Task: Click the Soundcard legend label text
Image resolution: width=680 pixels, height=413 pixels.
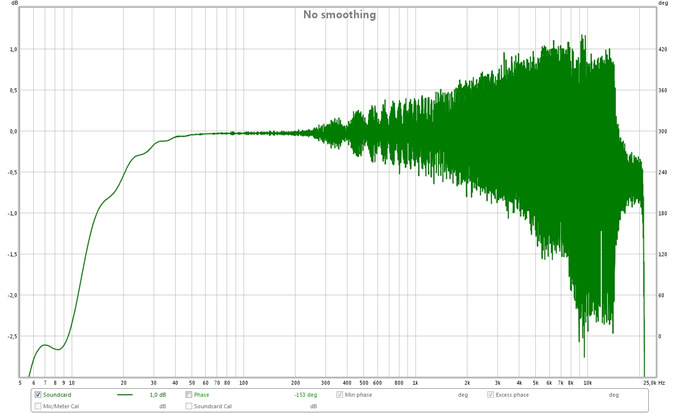Action: [59, 395]
